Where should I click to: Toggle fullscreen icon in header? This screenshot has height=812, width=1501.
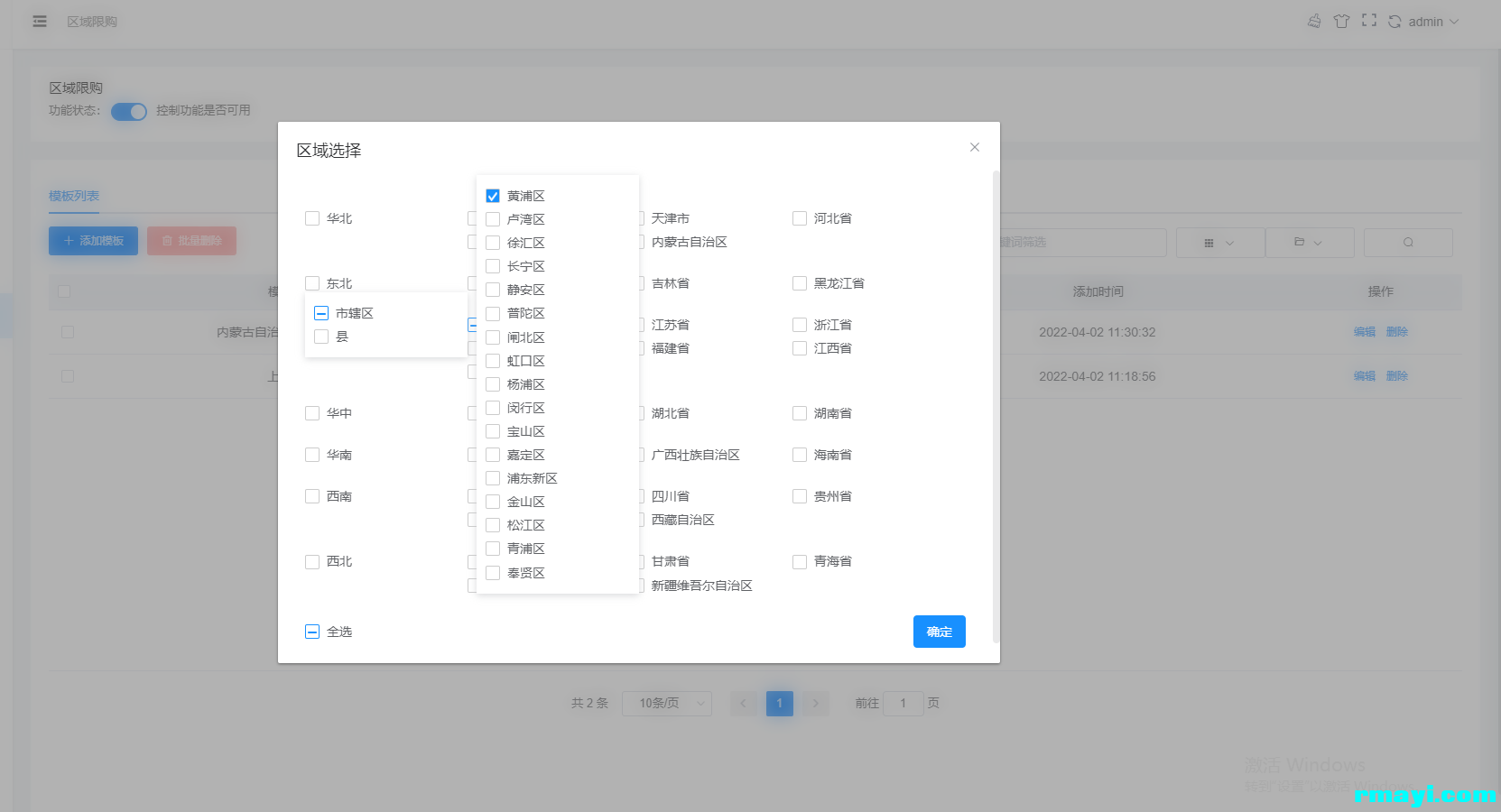pyautogui.click(x=1369, y=21)
